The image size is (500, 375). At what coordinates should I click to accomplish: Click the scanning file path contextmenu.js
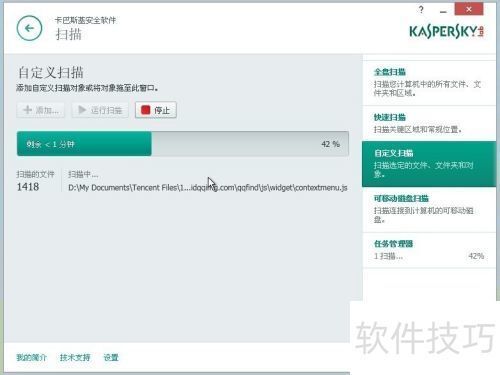point(208,188)
